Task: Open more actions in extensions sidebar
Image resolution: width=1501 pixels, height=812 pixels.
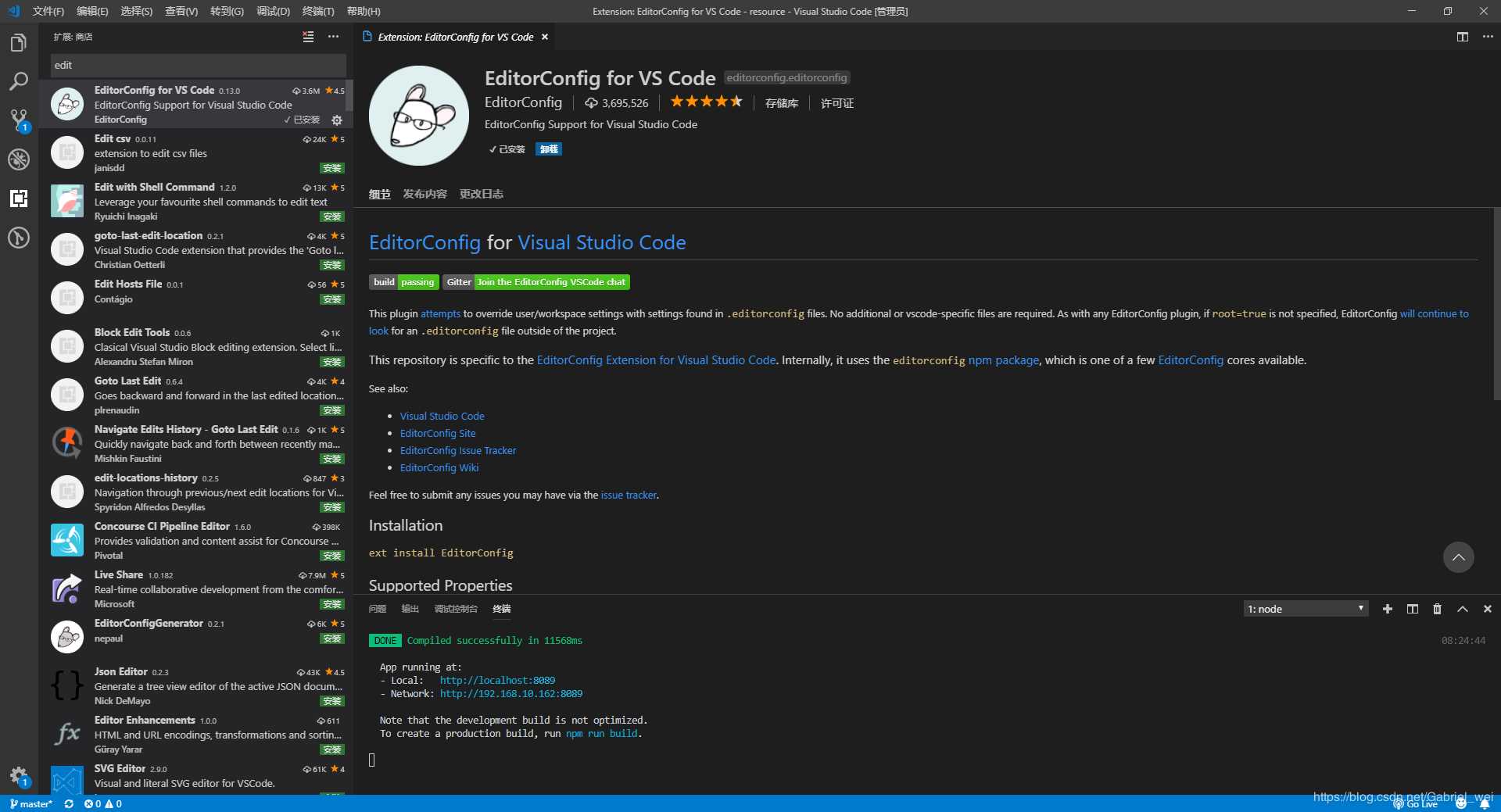Action: click(334, 37)
